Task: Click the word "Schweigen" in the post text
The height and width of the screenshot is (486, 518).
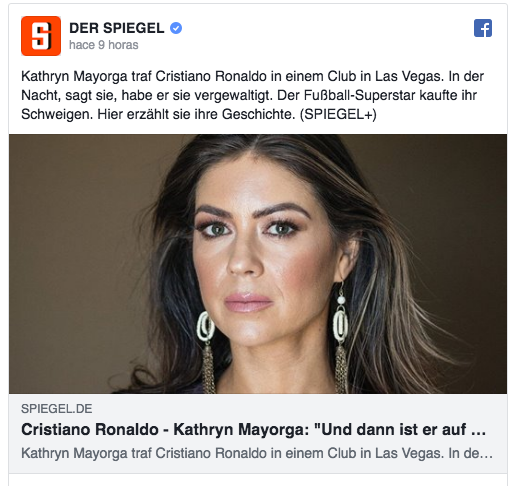Action: [56, 114]
